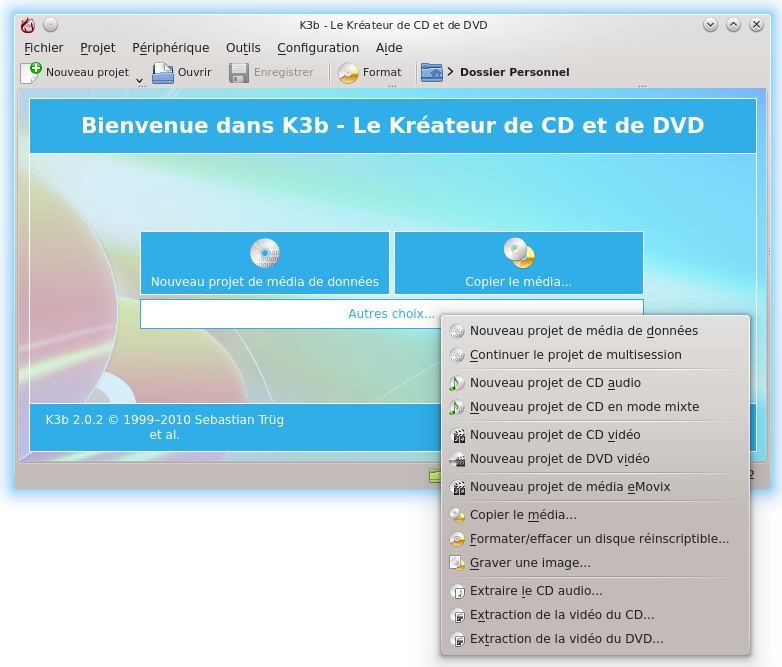
Task: Select Continuer le projet de multisession
Action: (x=575, y=355)
